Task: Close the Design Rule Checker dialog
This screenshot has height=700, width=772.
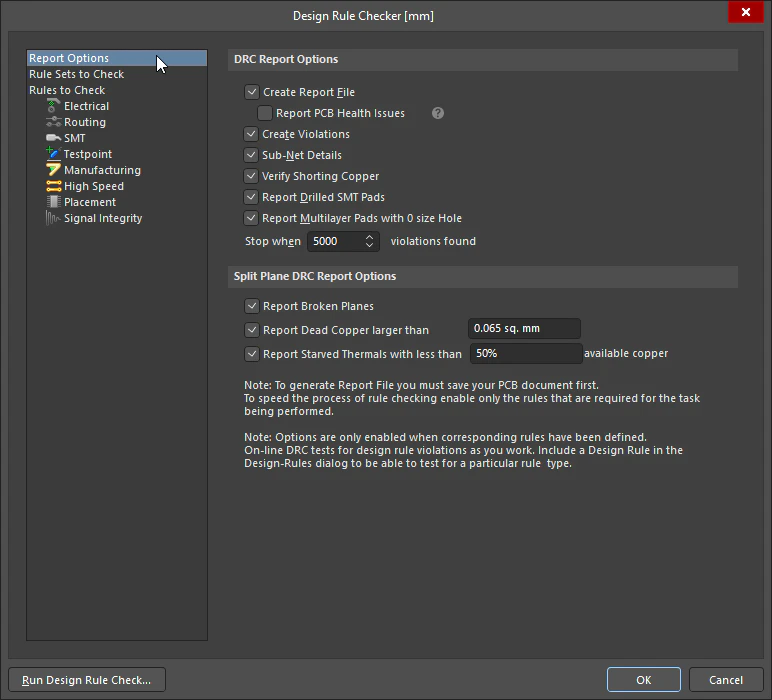Action: (745, 12)
